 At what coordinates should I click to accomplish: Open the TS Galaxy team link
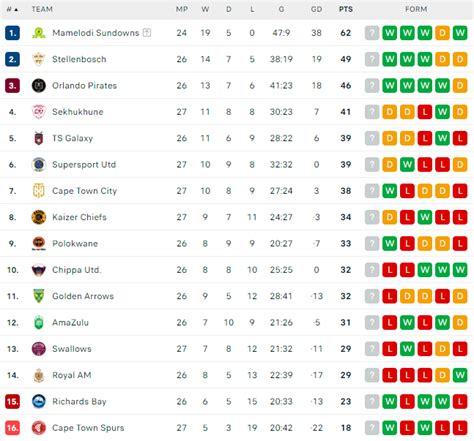[72, 138]
